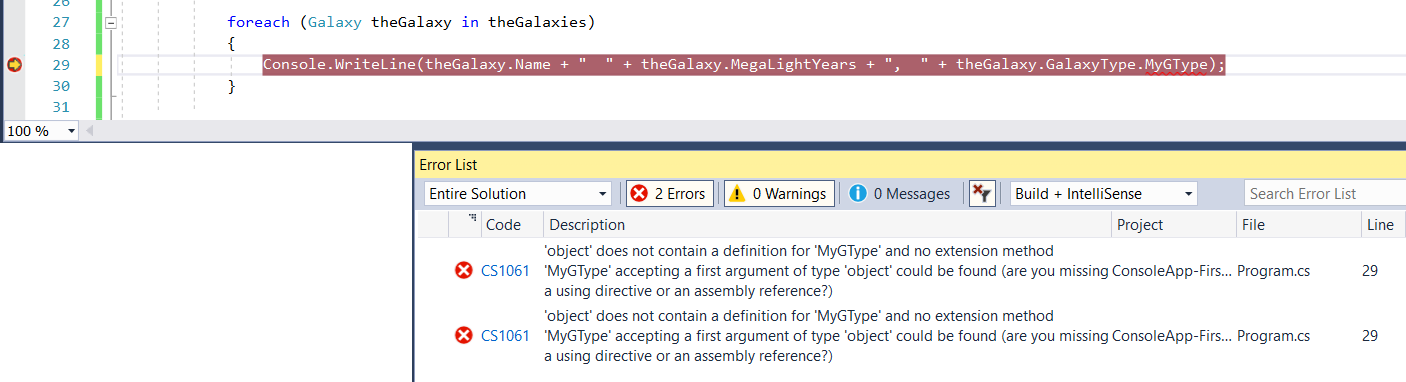Click Program.cs in the second error row

1273,336
